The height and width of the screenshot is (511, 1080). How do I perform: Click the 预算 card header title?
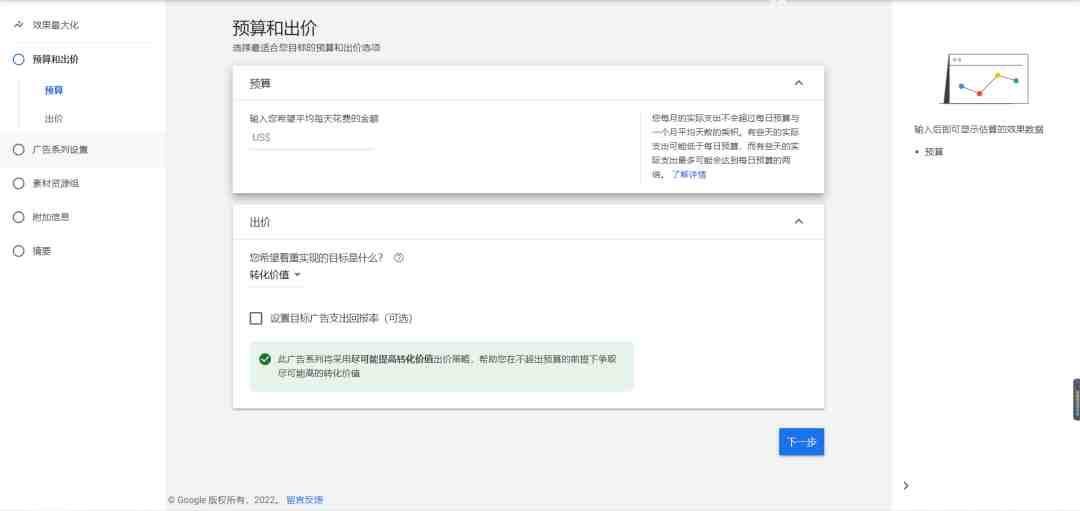point(260,83)
